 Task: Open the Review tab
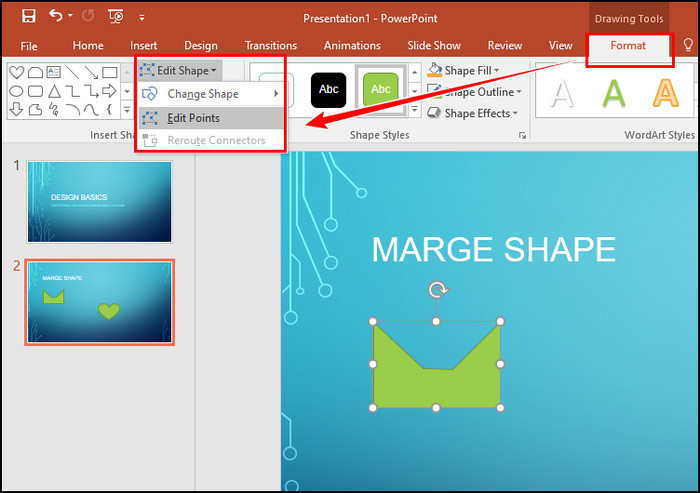[504, 46]
